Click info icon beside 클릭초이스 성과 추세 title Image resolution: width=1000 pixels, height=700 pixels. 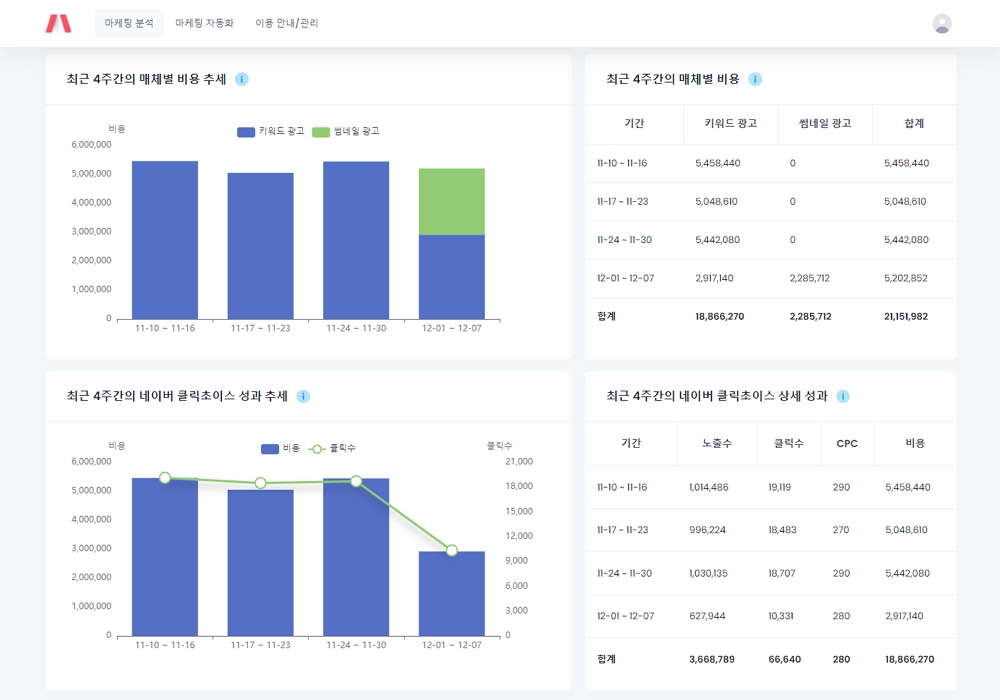[x=303, y=396]
